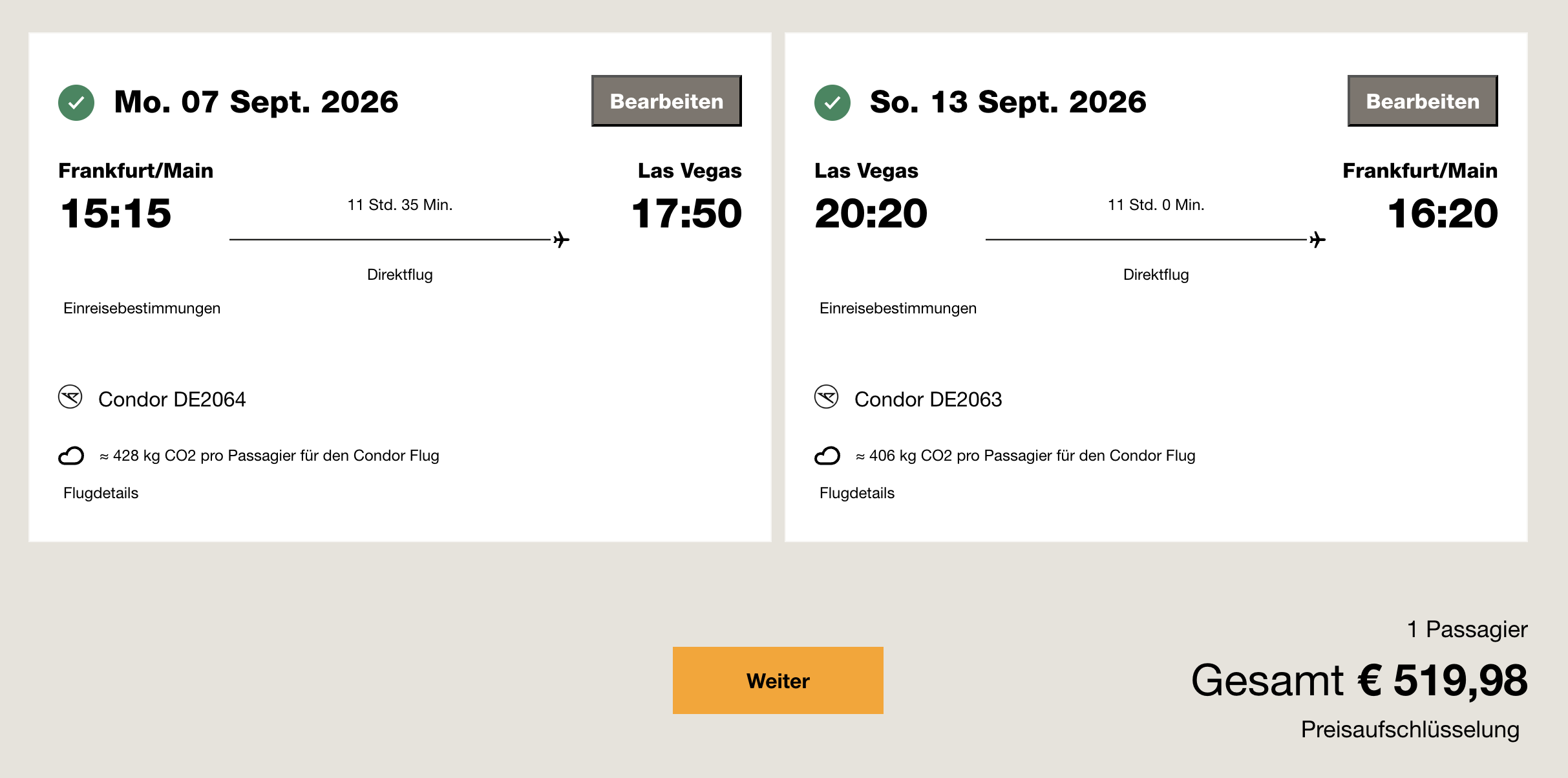Click the Condor logo next to DE2064
Screen dimensions: 1568x778
[x=70, y=397]
